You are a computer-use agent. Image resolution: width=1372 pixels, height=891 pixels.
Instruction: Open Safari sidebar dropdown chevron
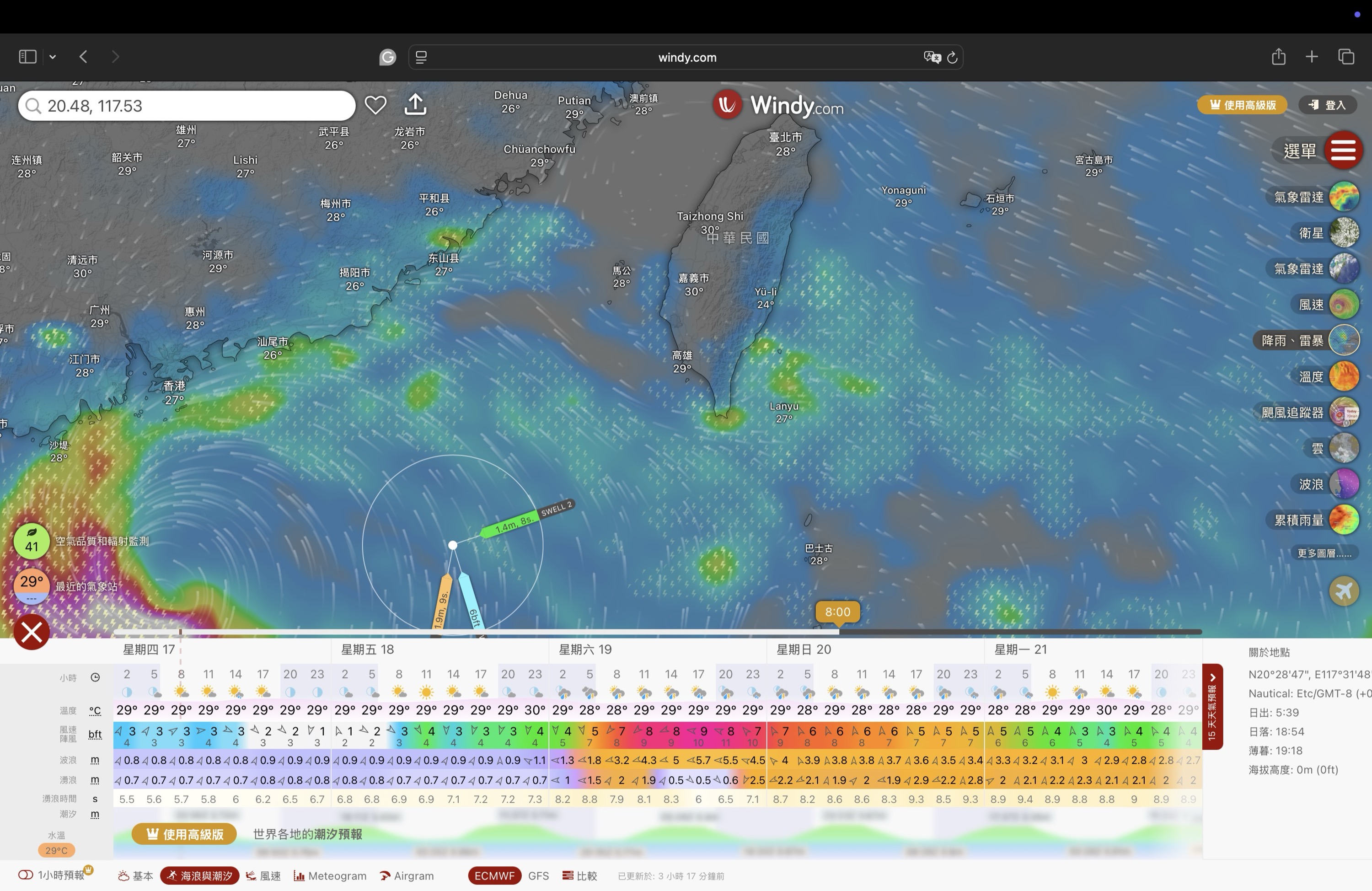53,57
